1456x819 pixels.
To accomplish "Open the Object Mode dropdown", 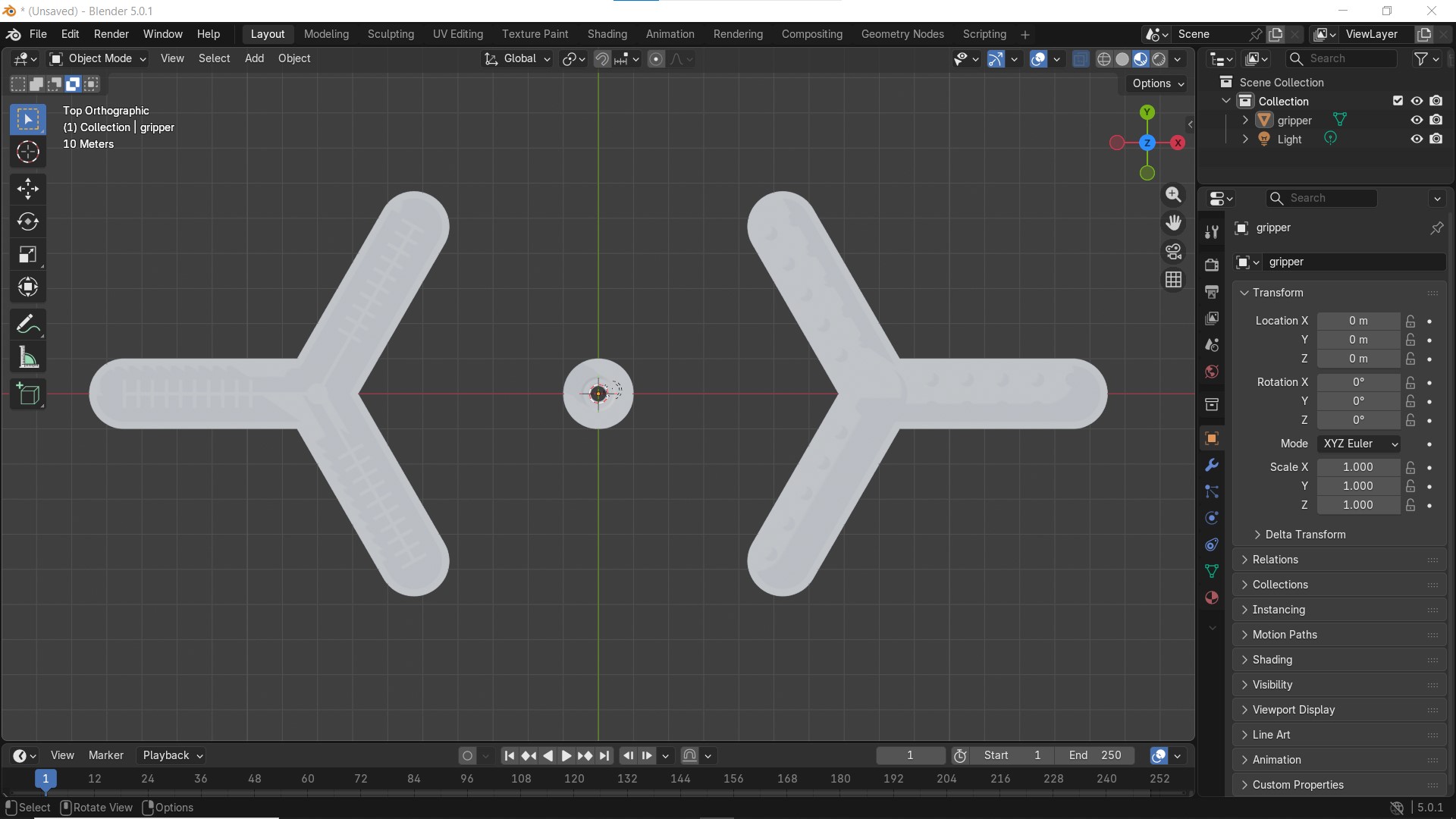I will (x=98, y=58).
